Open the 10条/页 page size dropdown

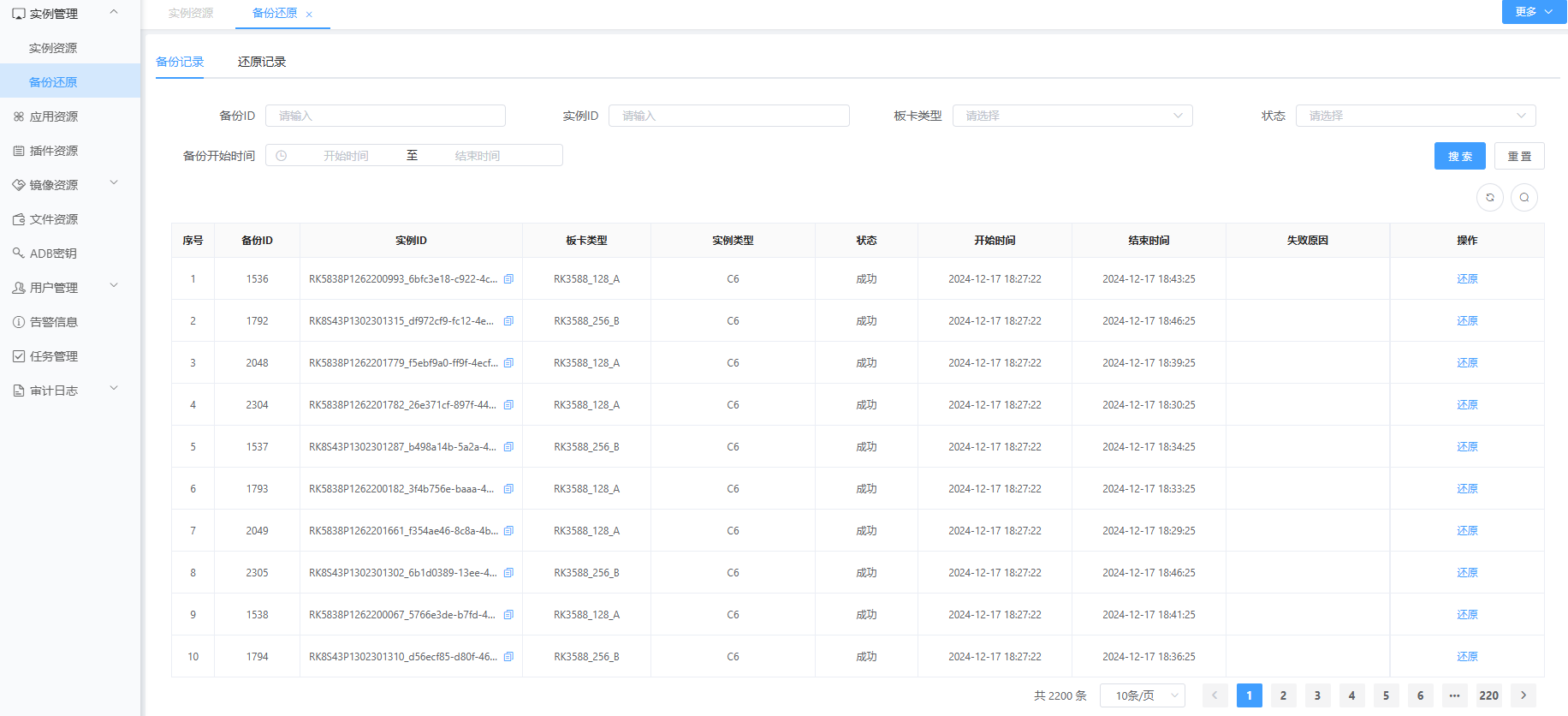(x=1143, y=695)
